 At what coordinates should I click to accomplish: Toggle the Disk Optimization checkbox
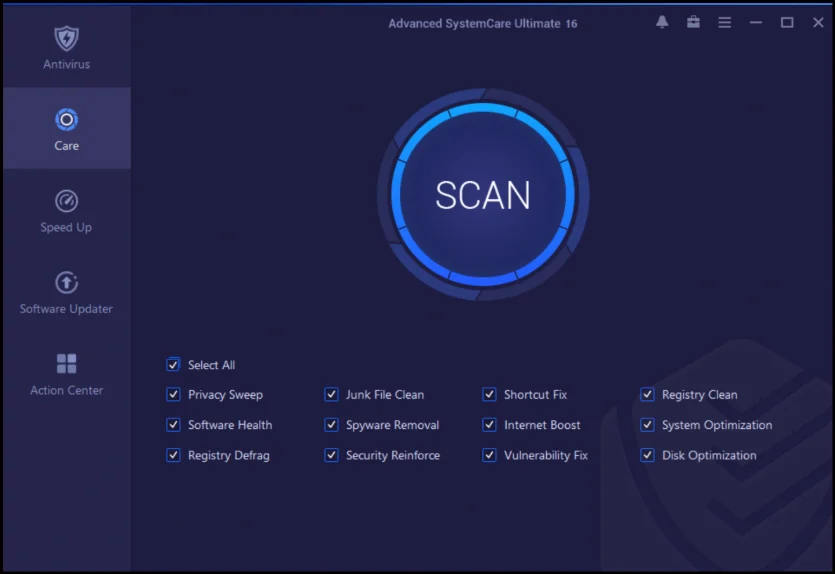coord(648,455)
